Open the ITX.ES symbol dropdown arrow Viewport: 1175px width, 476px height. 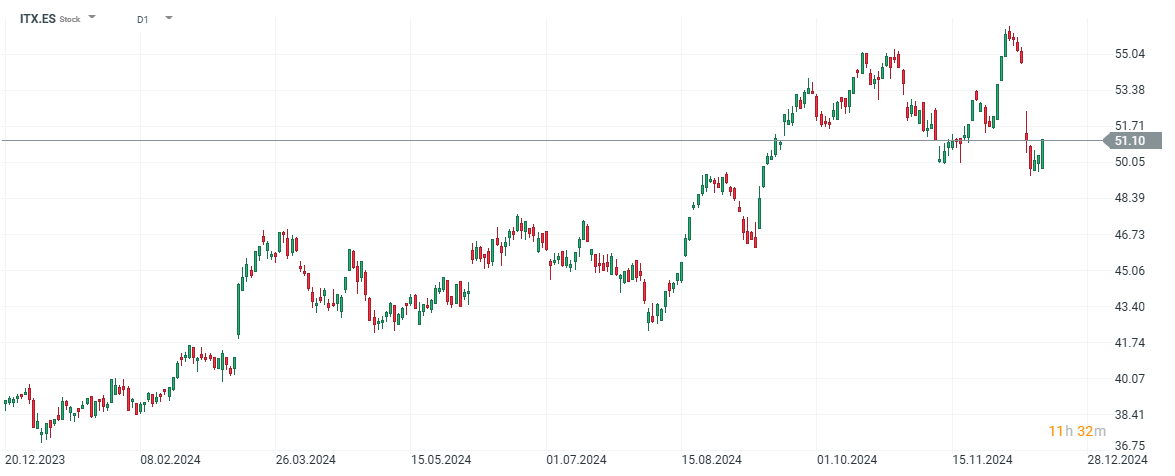click(x=92, y=18)
